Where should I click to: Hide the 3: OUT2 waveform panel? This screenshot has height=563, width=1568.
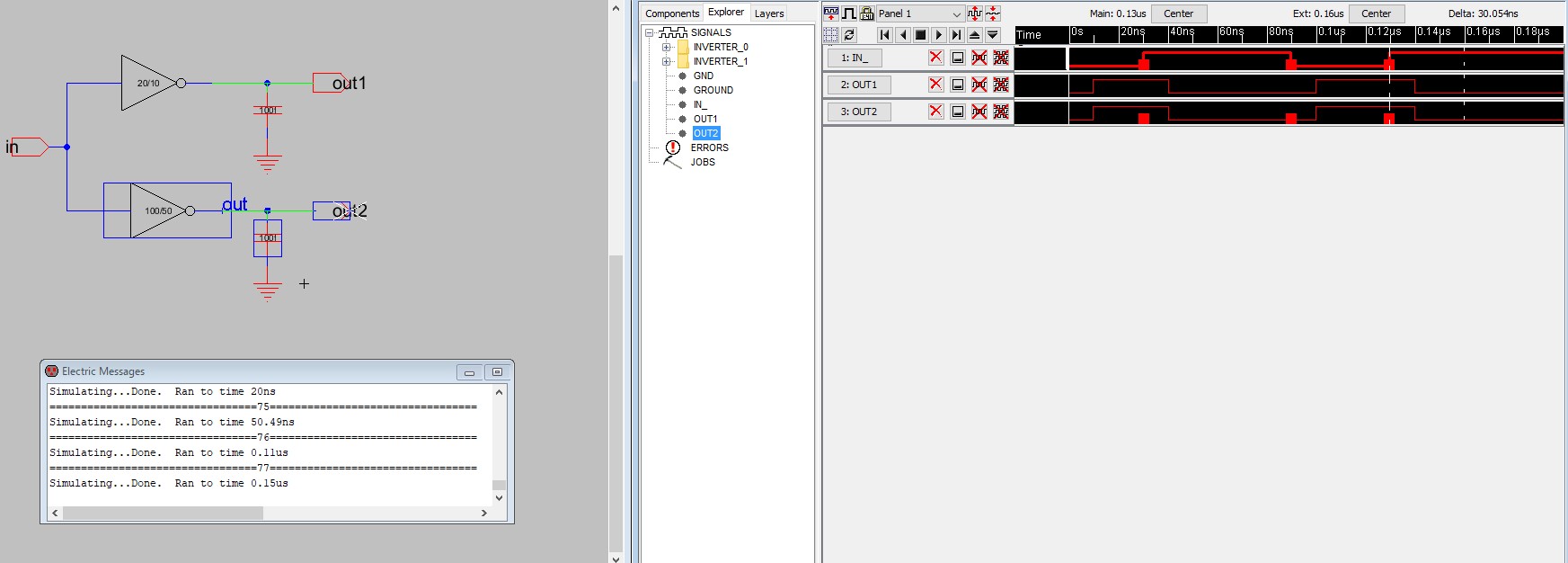(958, 112)
